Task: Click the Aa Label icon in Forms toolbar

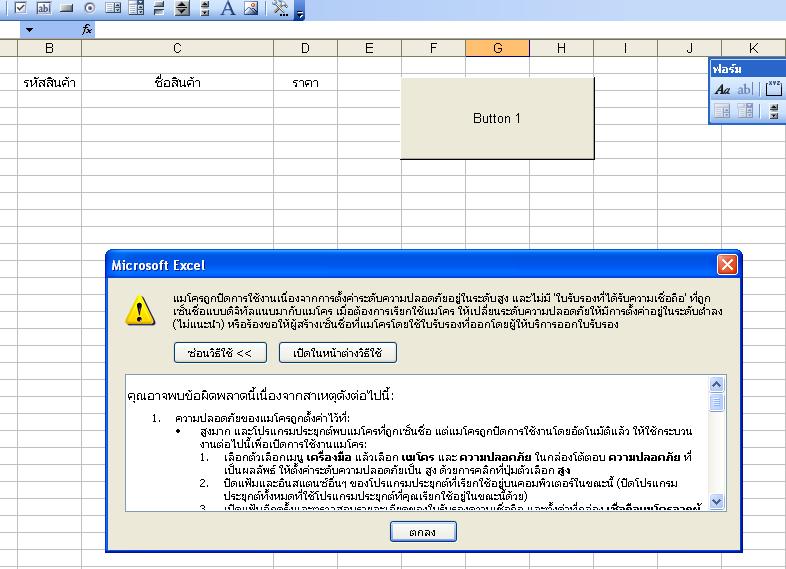Action: click(x=722, y=90)
